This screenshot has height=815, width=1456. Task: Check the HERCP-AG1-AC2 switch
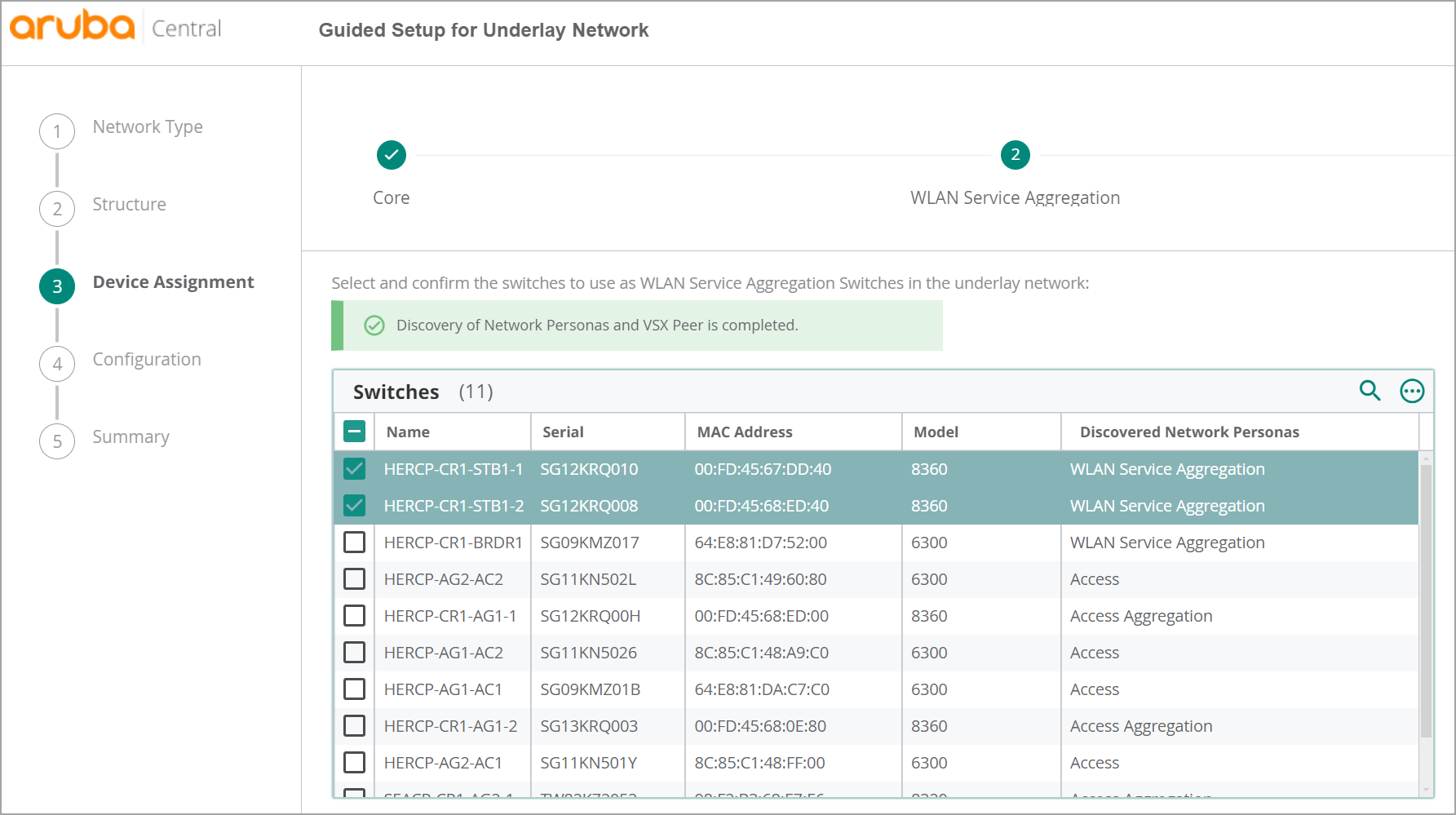pos(354,653)
